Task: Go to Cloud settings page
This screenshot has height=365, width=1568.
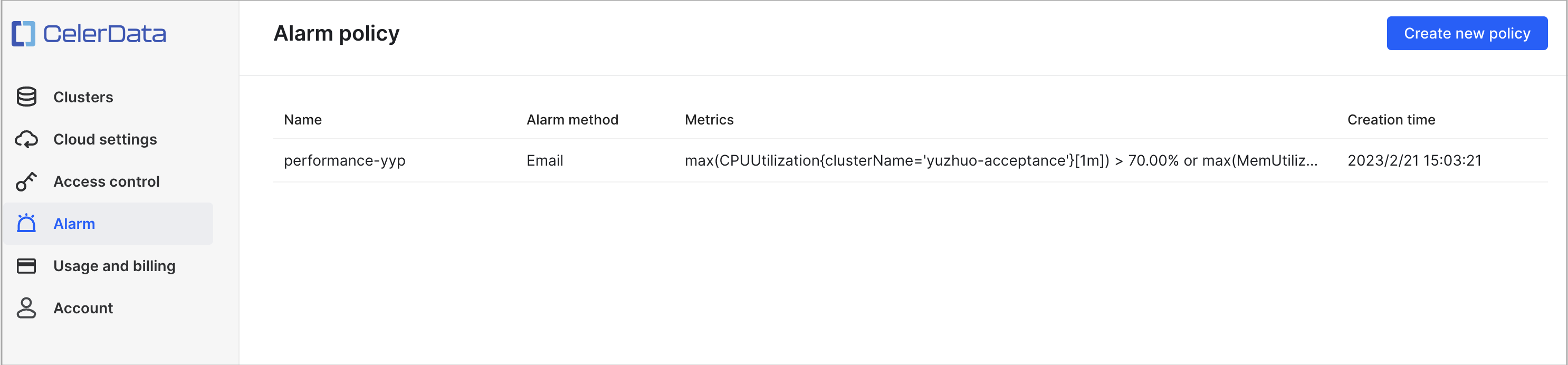Action: [x=104, y=139]
